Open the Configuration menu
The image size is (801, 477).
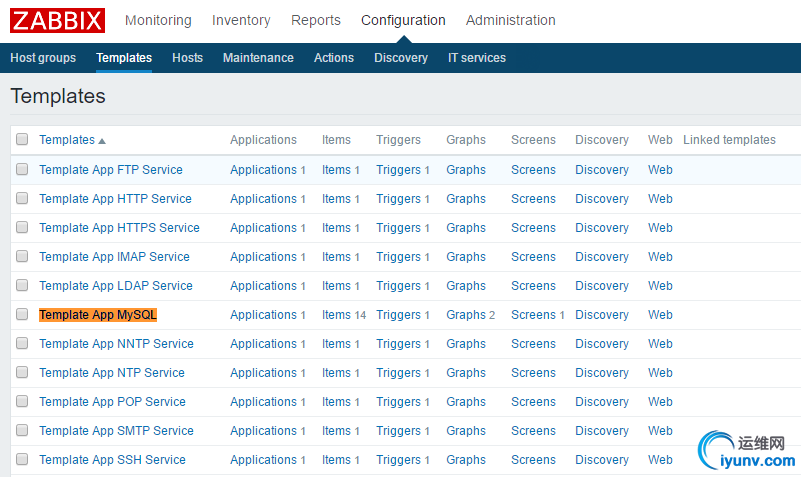(x=403, y=20)
